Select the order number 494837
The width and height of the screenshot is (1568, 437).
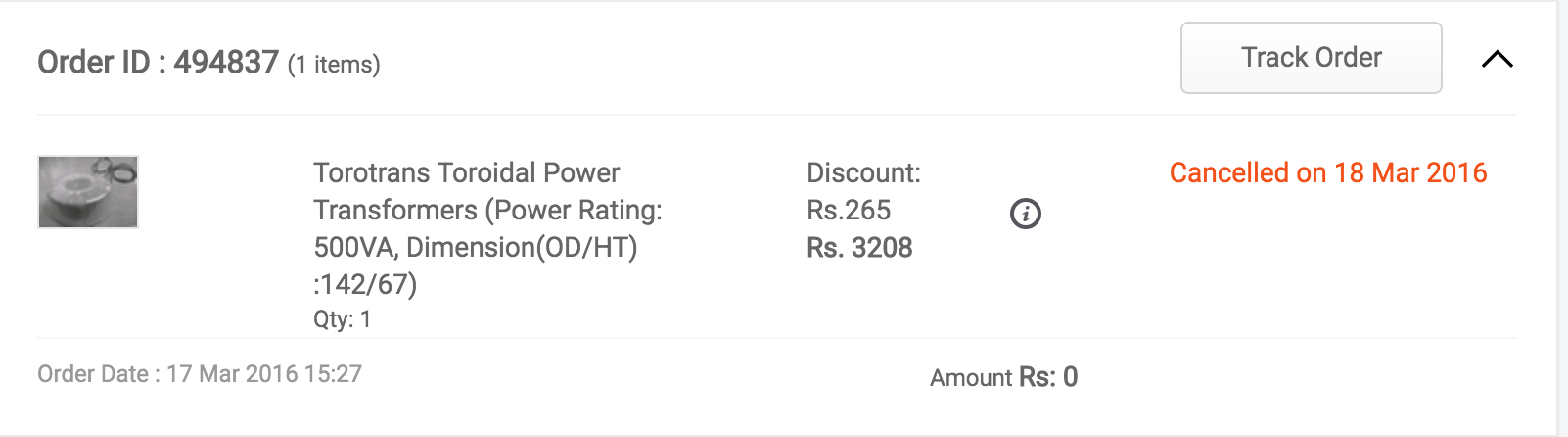(226, 63)
